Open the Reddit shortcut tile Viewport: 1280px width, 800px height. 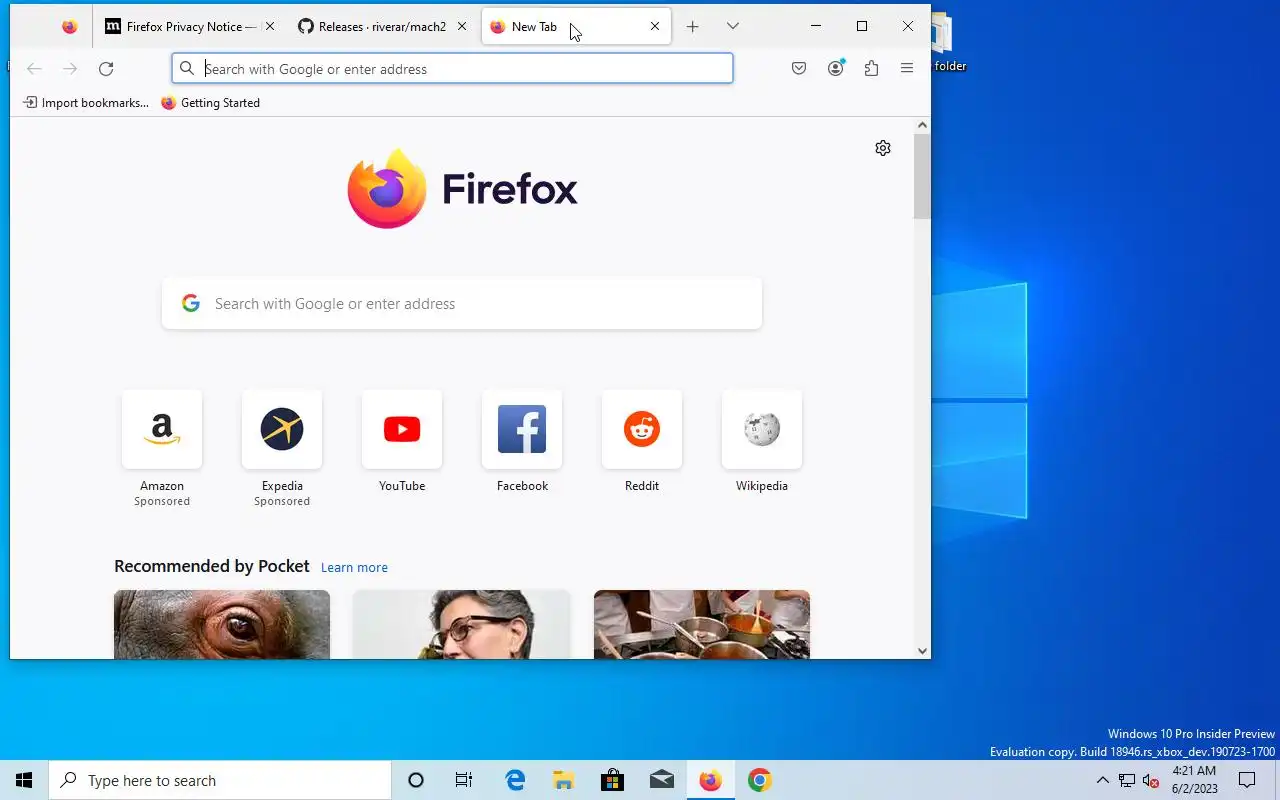642,442
